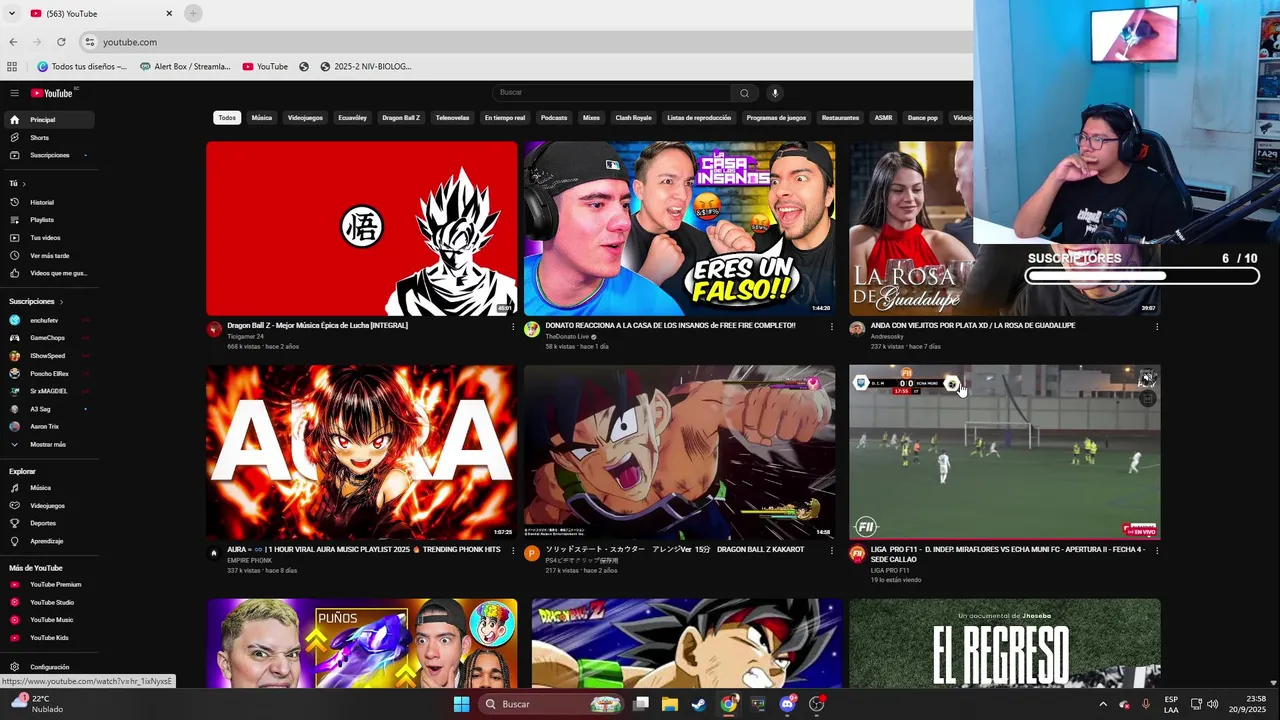Open Videojuegos under Explorar
Viewport: 1280px width, 720px height.
(48, 506)
